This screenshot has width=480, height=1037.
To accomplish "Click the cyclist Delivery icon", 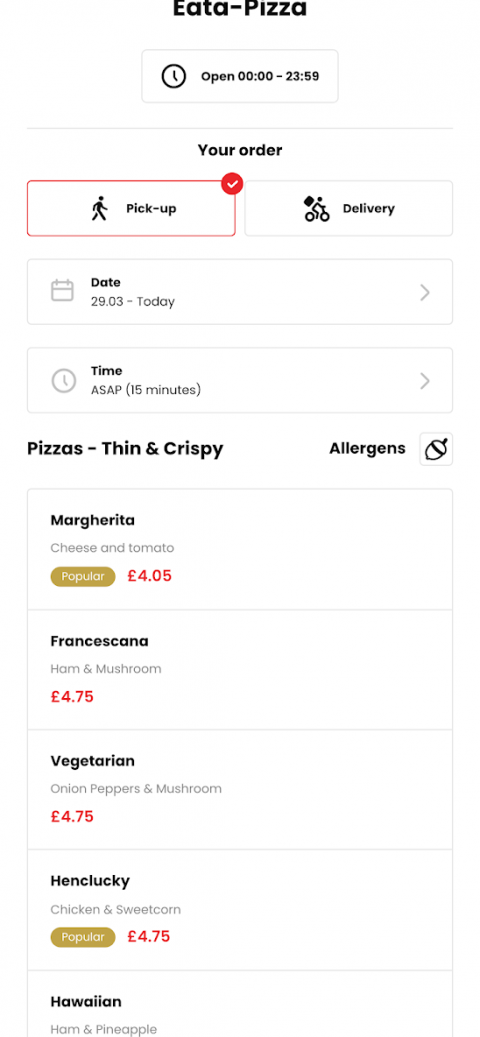I will pyautogui.click(x=316, y=208).
